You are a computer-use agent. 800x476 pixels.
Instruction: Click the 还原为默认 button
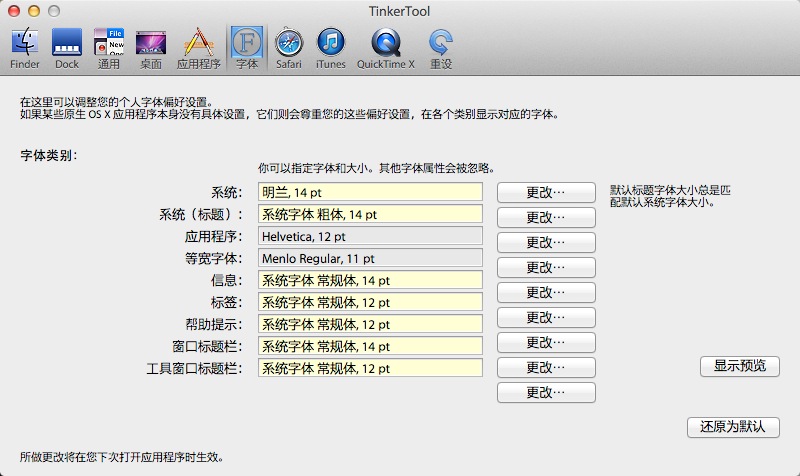733,427
